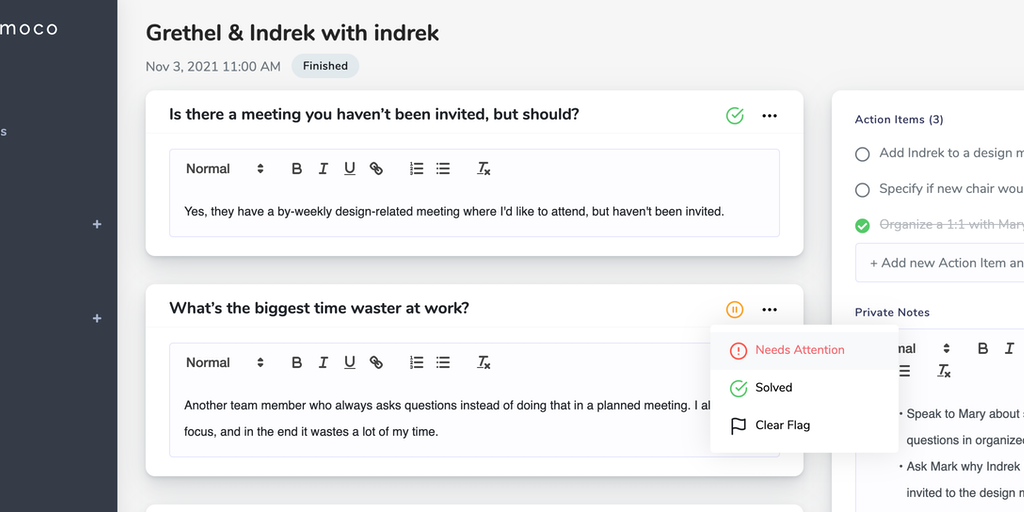The height and width of the screenshot is (512, 1024).
Task: Click Underline icon in time waster editor
Action: 350,363
